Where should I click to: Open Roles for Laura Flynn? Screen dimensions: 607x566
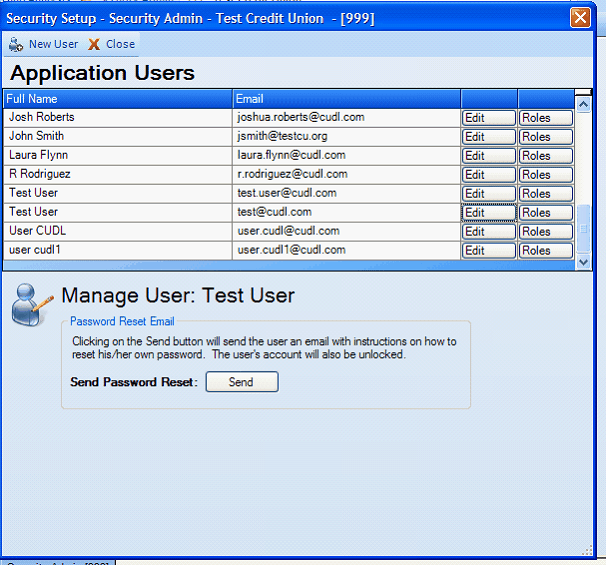coord(546,156)
